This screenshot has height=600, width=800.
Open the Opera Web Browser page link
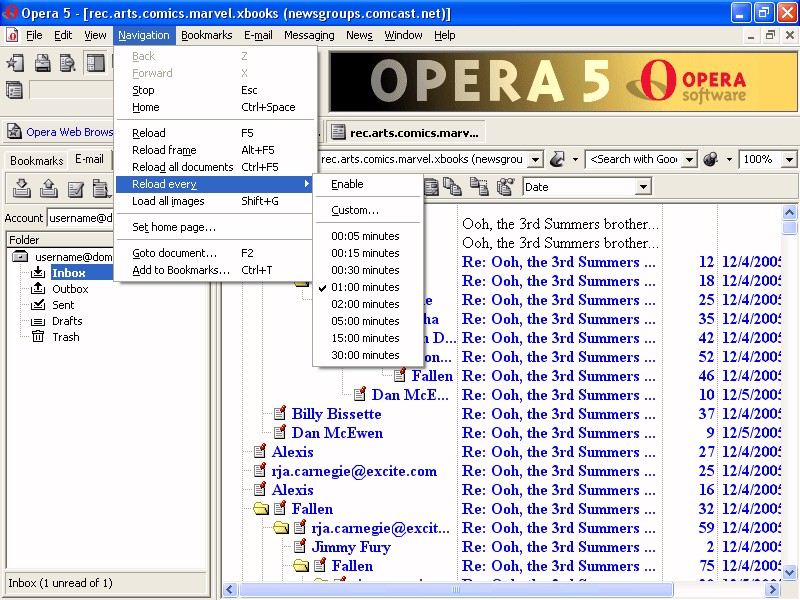(69, 132)
